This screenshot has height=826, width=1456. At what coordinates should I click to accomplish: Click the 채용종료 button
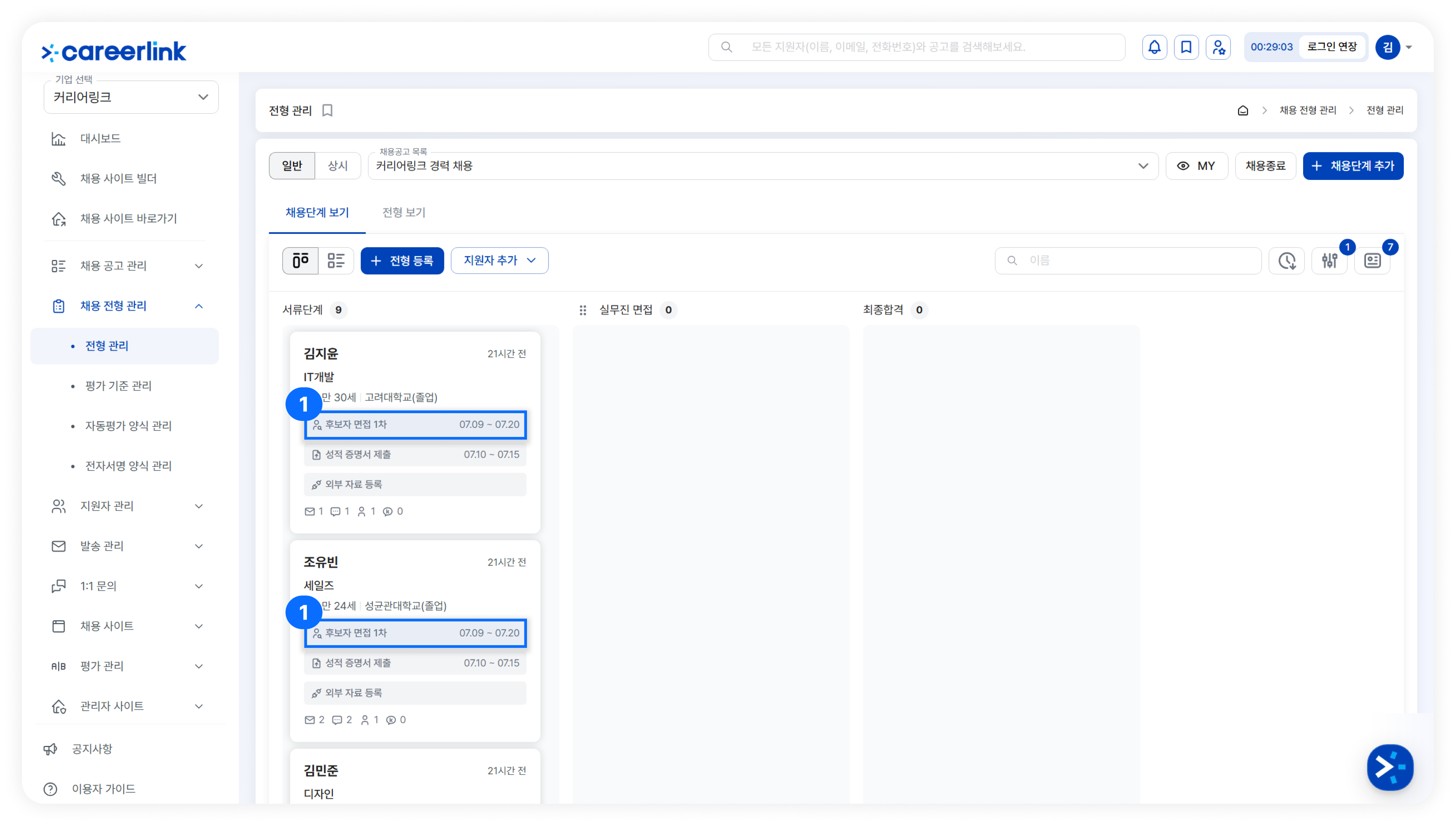pos(1265,166)
